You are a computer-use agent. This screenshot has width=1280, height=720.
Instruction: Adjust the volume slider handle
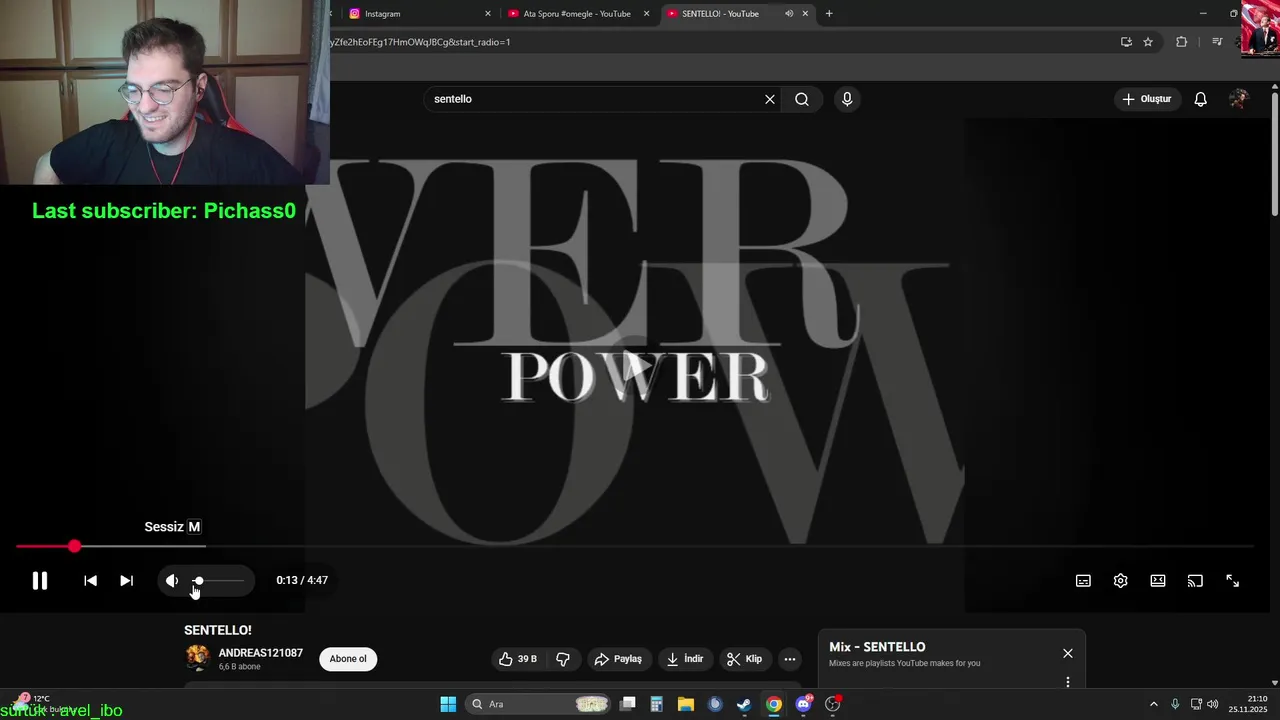(198, 581)
